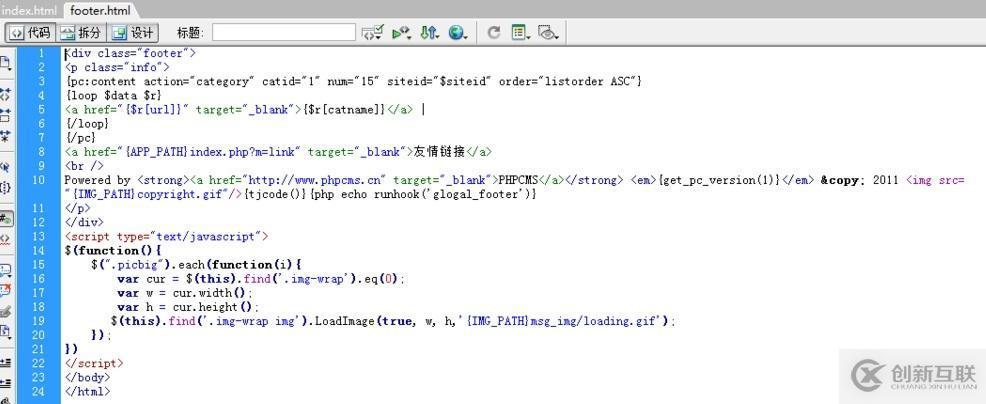Click the 标题 title input field
986x404 pixels.
tap(284, 33)
